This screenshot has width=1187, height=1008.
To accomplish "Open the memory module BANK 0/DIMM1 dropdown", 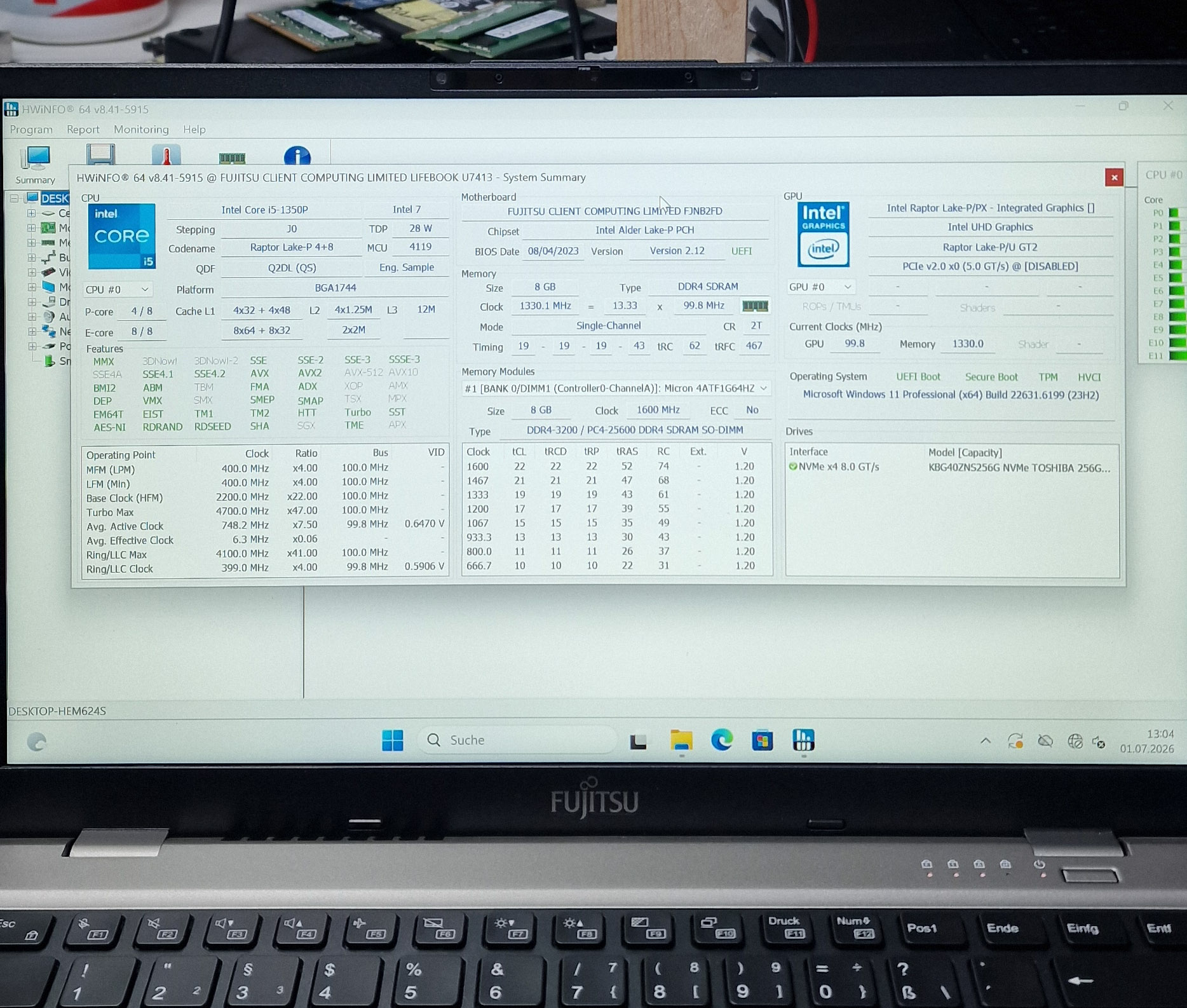I will 616,388.
